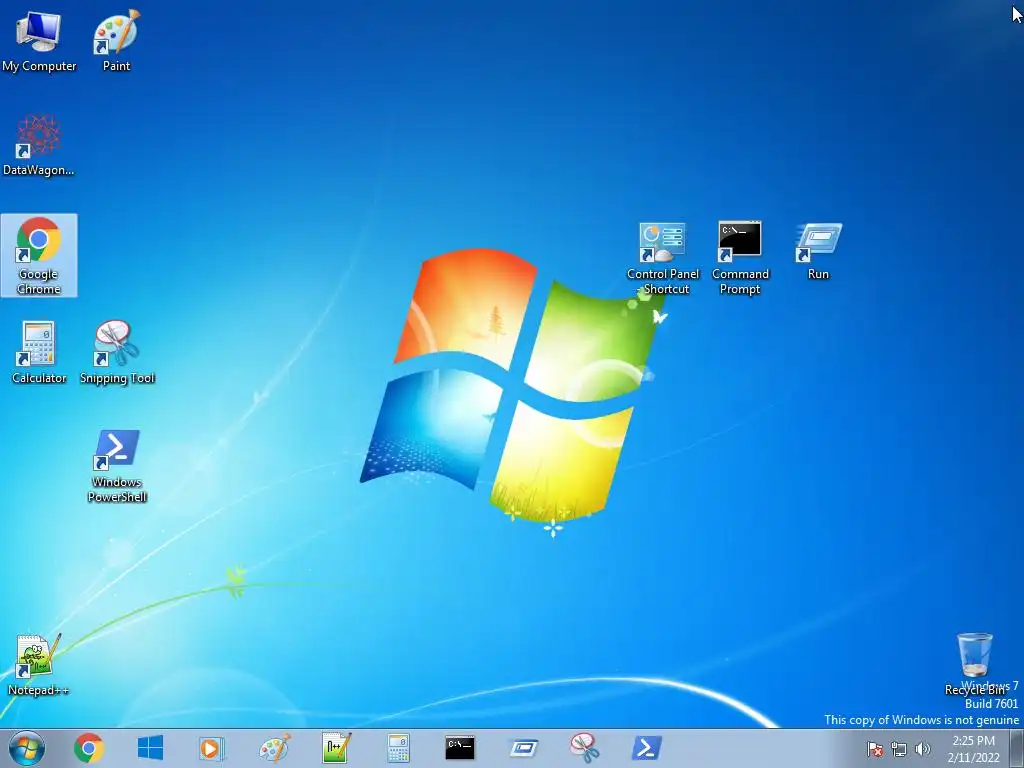
Task: Select the My Computer desktop icon
Action: point(39,40)
